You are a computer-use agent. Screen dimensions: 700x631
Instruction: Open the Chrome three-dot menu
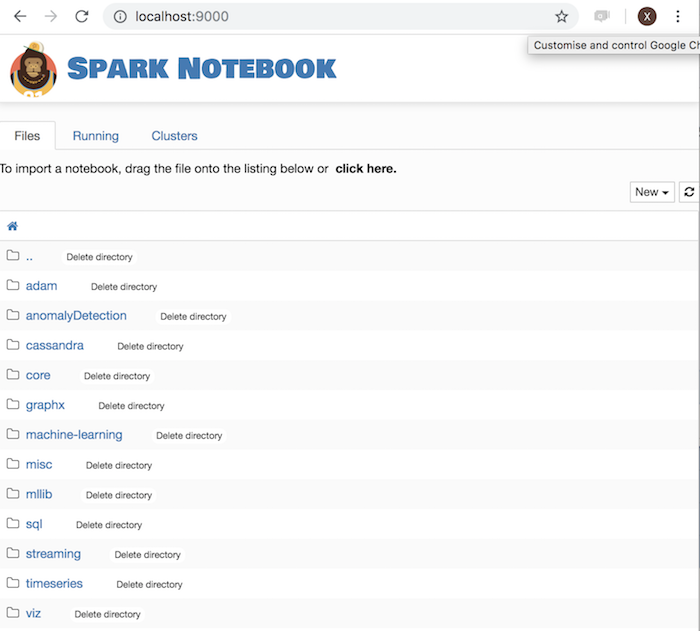tap(677, 17)
